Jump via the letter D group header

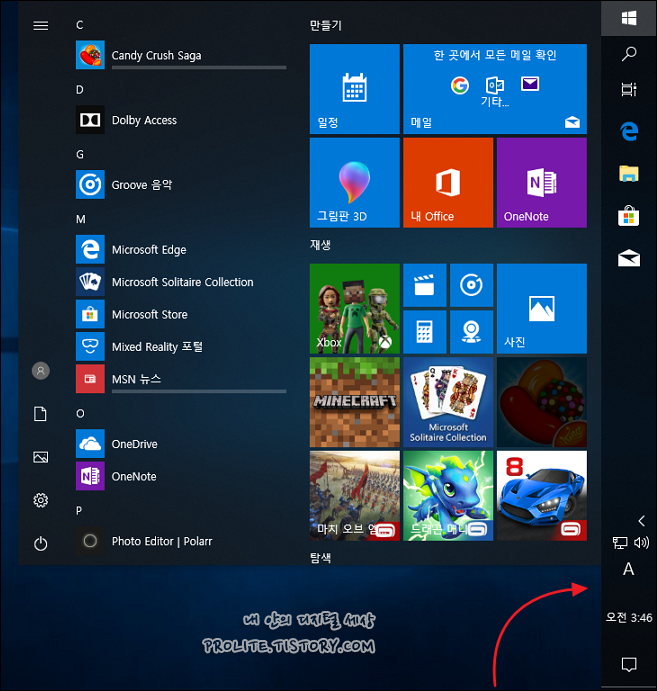tap(80, 90)
